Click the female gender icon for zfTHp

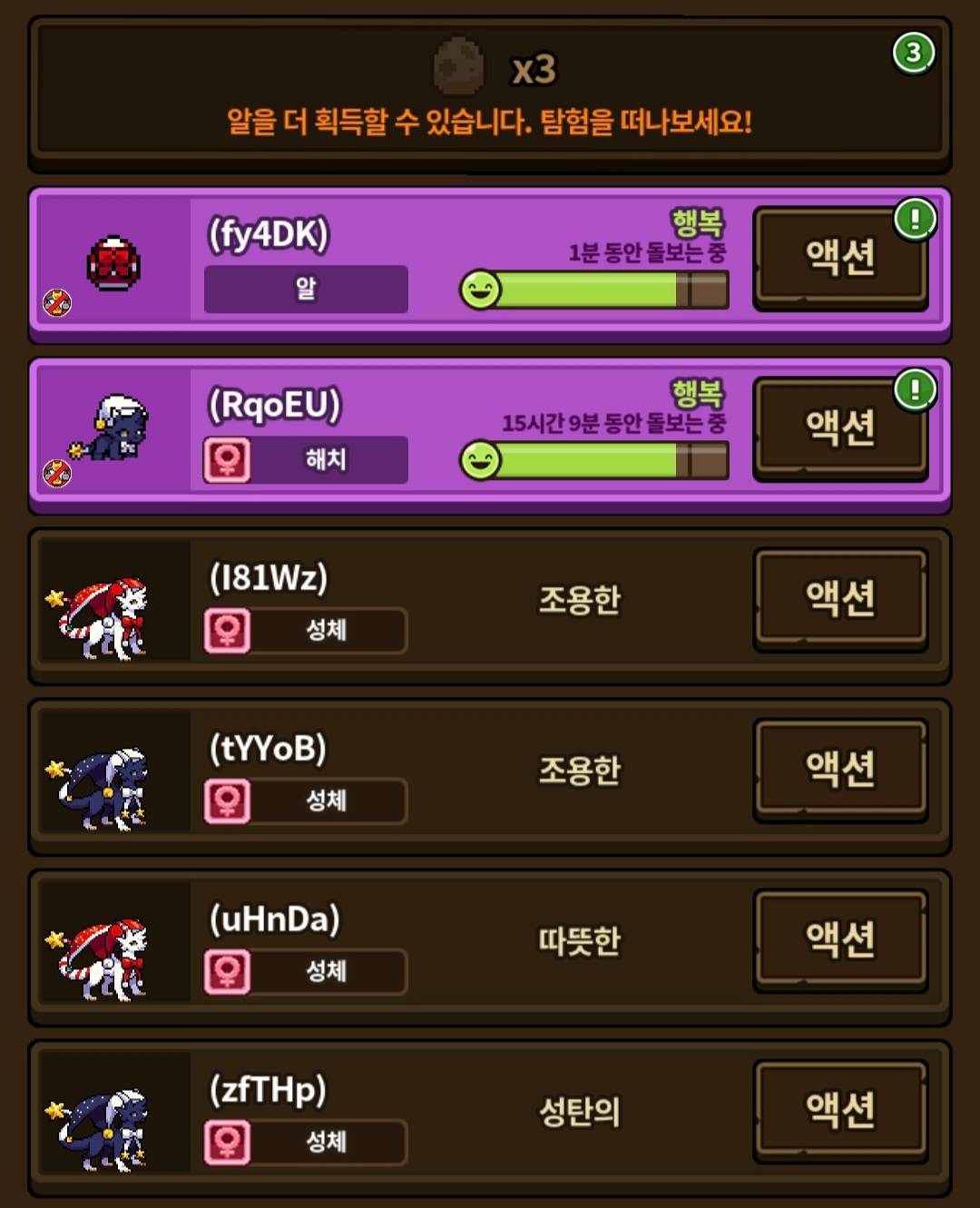[227, 1142]
